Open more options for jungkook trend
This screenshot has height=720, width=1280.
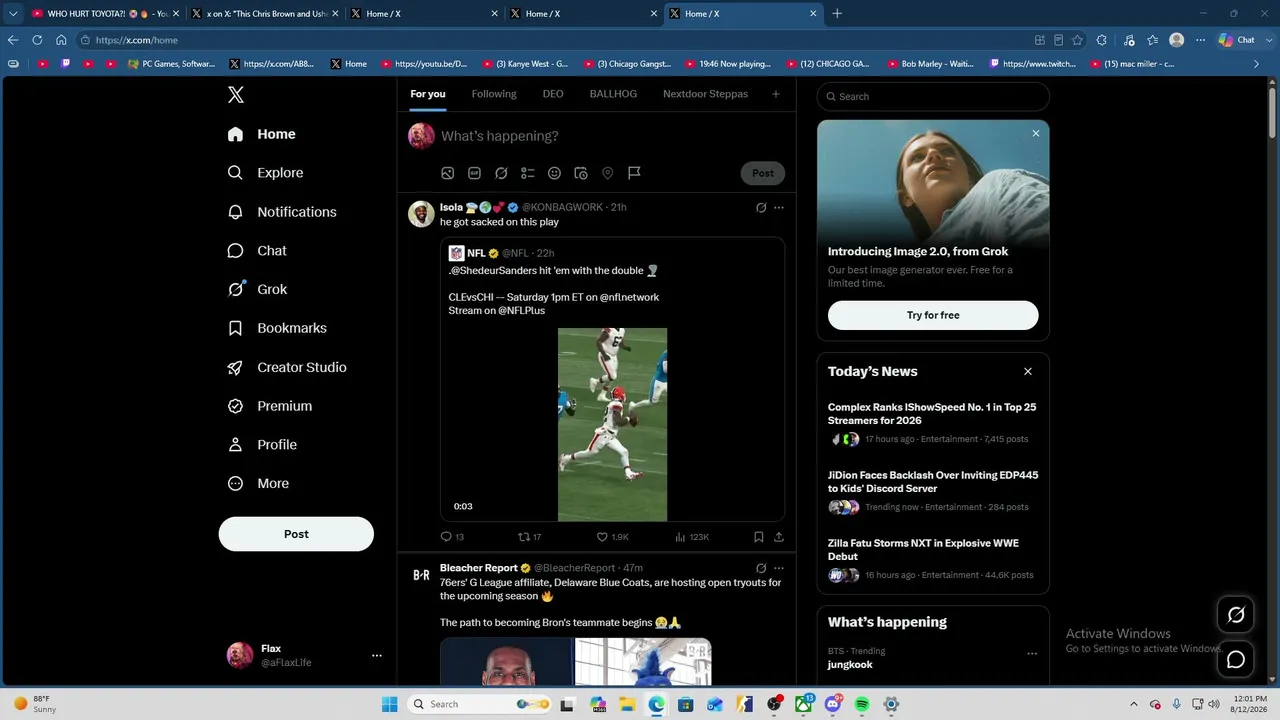tap(1032, 654)
